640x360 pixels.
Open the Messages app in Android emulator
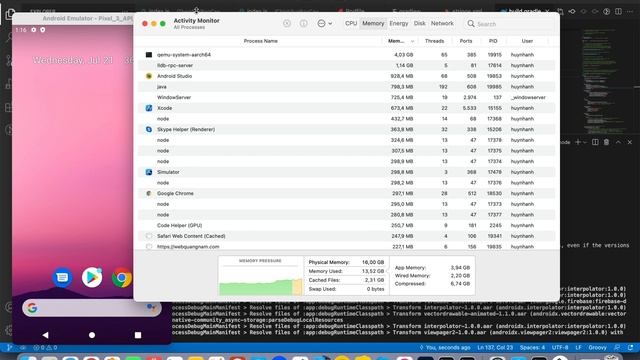tap(62, 278)
